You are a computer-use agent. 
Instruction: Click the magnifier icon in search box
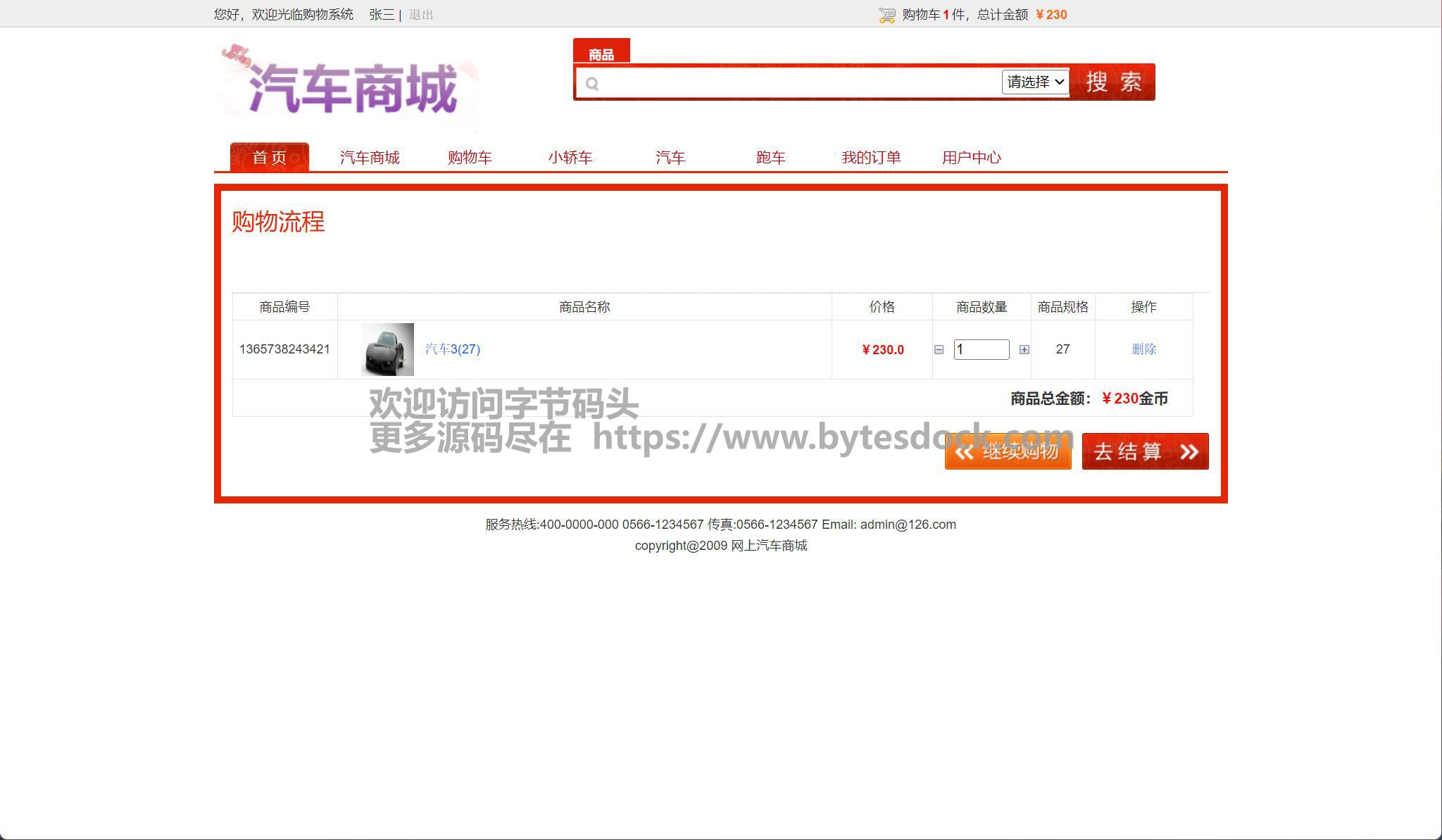tap(592, 84)
